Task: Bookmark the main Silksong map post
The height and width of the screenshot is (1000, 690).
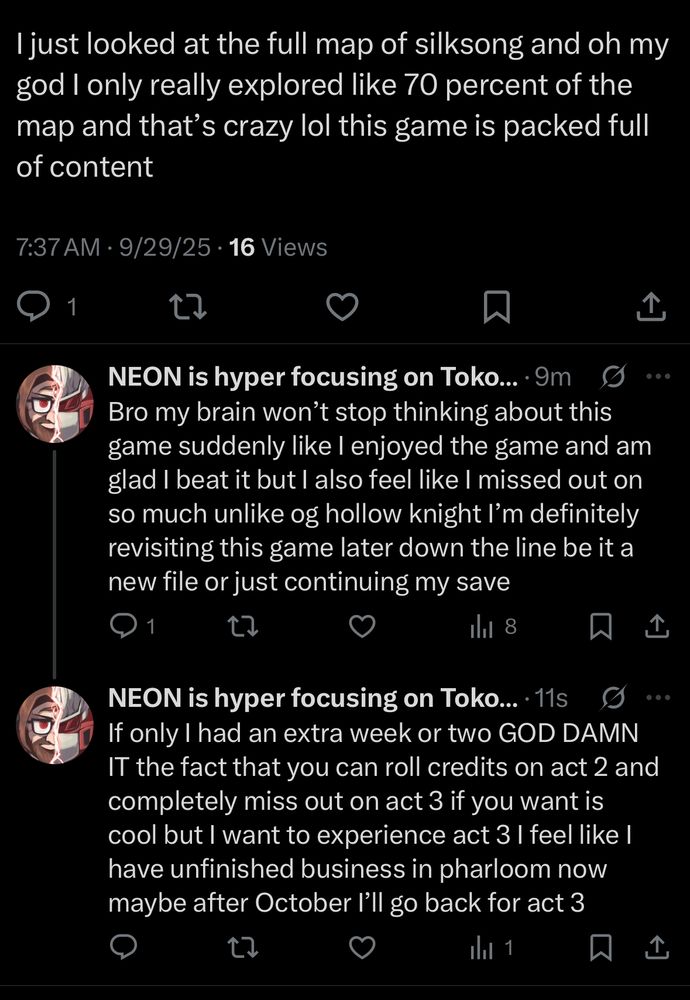Action: (496, 308)
